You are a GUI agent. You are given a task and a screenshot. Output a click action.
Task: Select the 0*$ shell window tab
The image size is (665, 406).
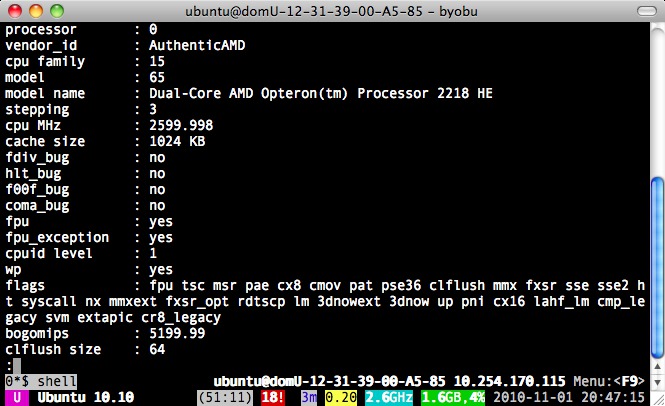pyautogui.click(x=35, y=381)
